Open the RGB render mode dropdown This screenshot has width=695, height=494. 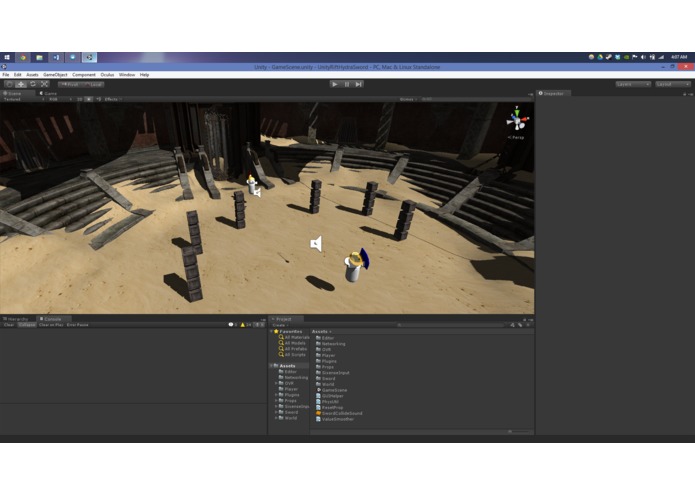pyautogui.click(x=60, y=99)
